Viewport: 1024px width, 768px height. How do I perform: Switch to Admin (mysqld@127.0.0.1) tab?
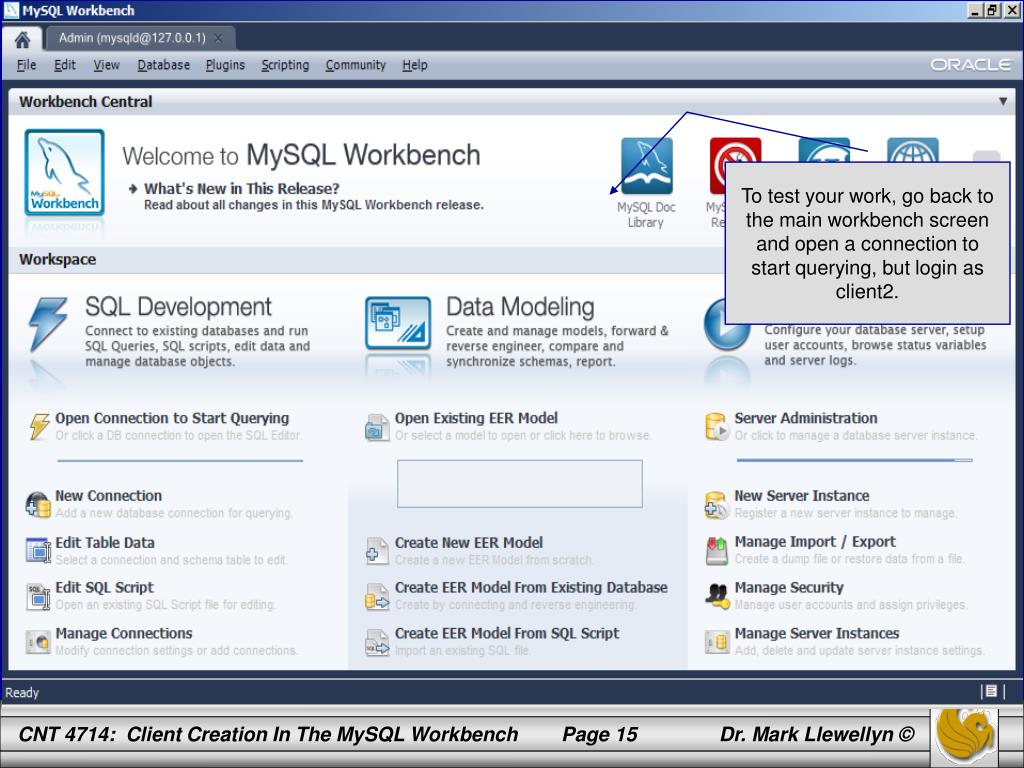click(132, 38)
